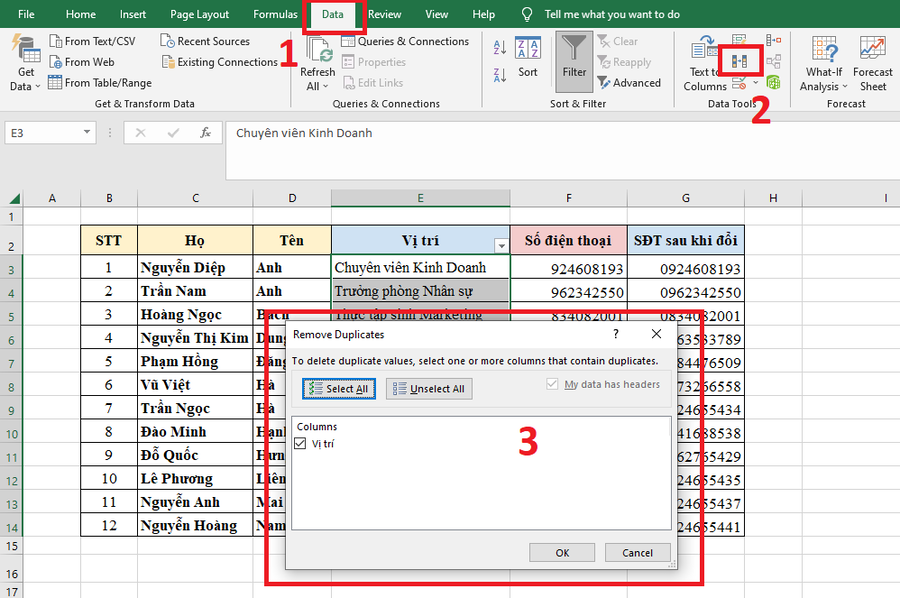Click the Refresh All icon

click(317, 50)
